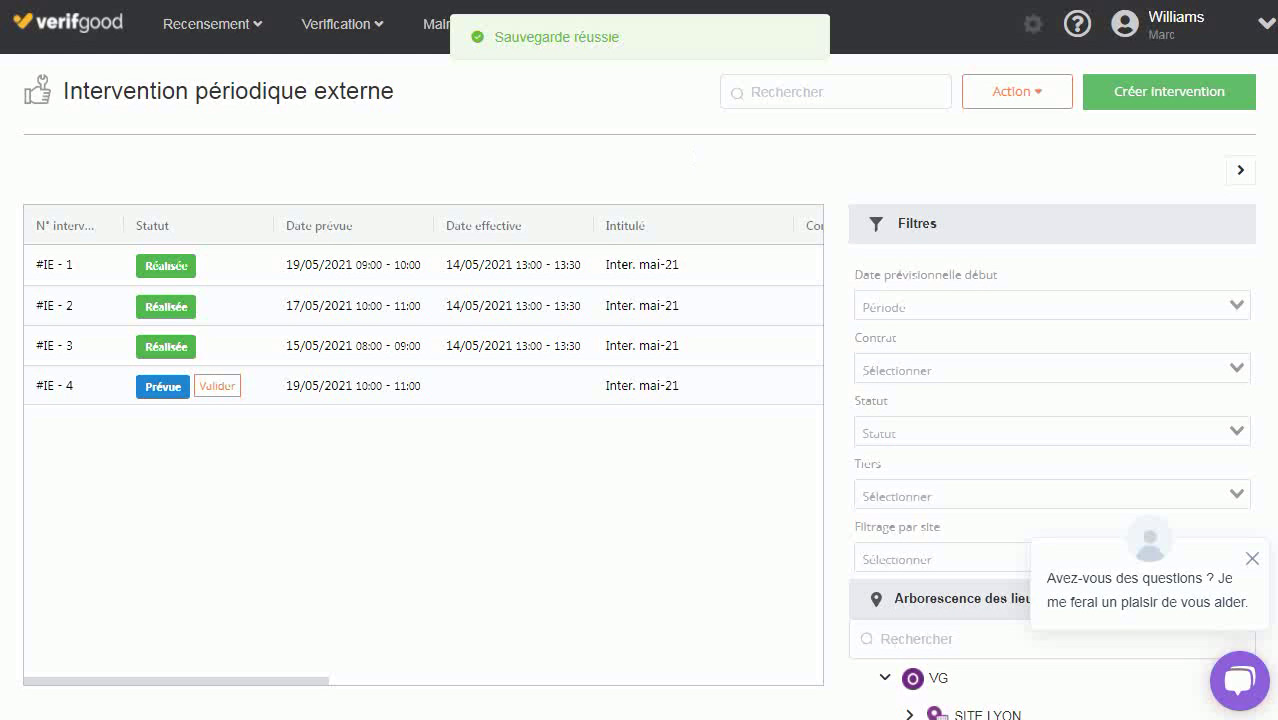Click the main Rechercher search field
This screenshot has height=720, width=1278.
tap(836, 92)
